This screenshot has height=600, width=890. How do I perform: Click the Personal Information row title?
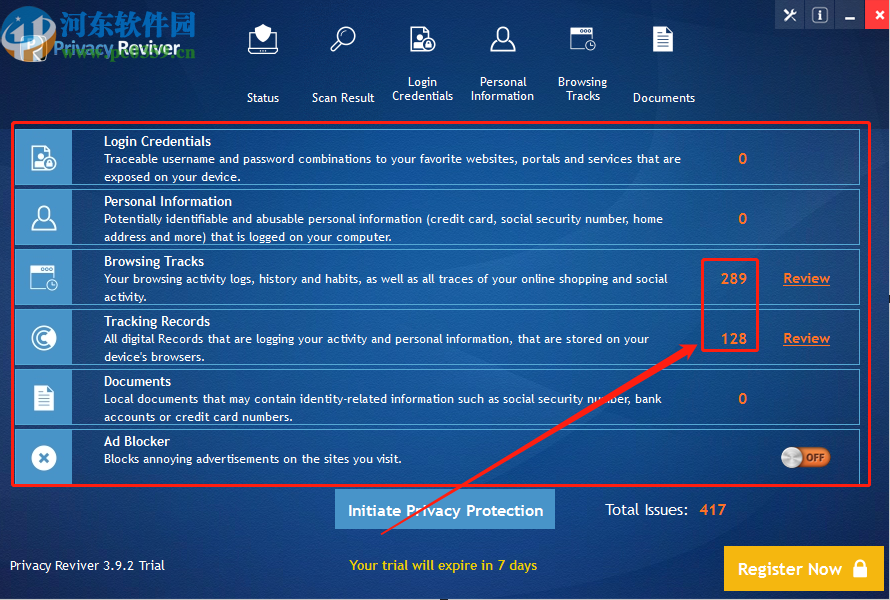point(168,202)
